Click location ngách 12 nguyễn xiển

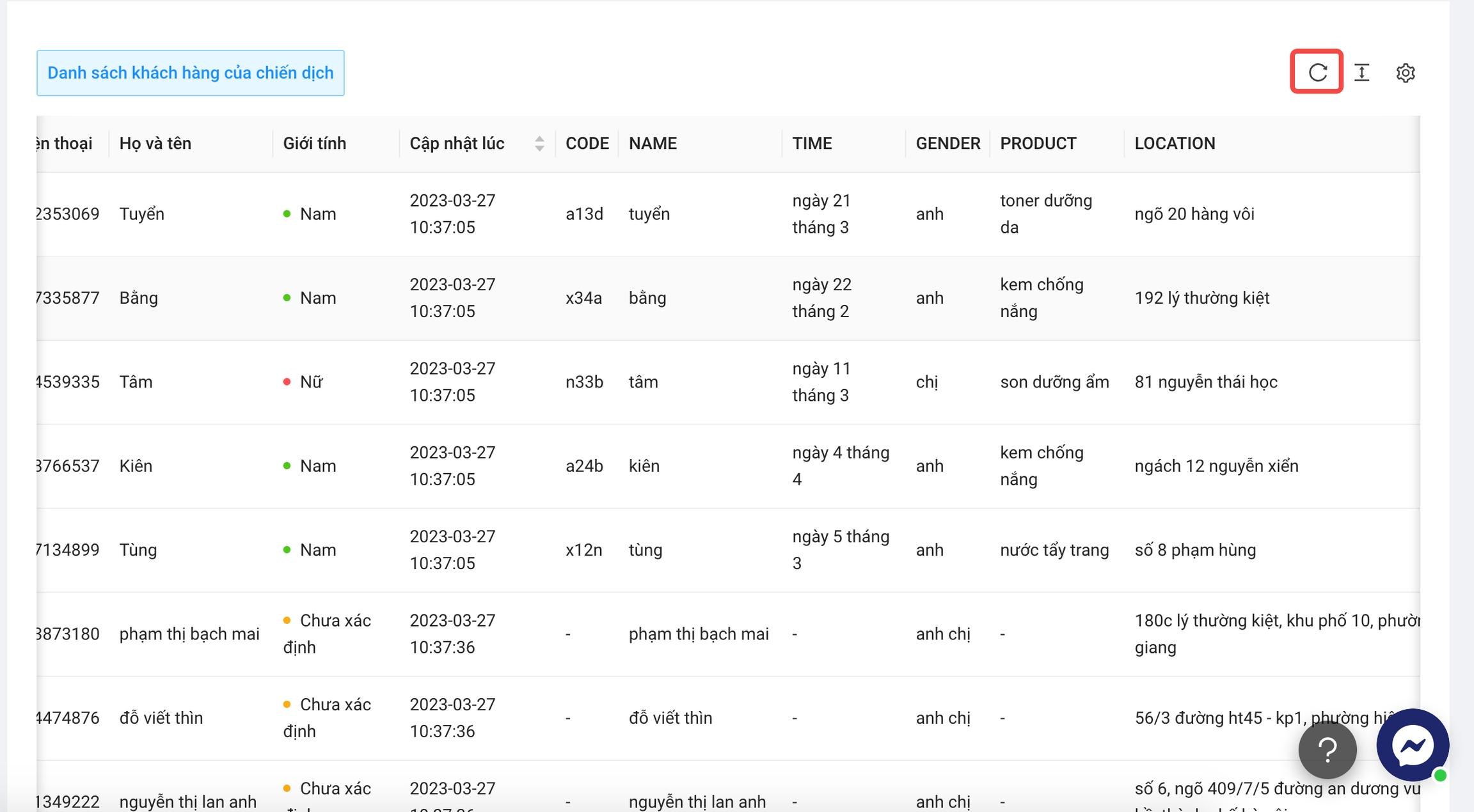coord(1216,466)
